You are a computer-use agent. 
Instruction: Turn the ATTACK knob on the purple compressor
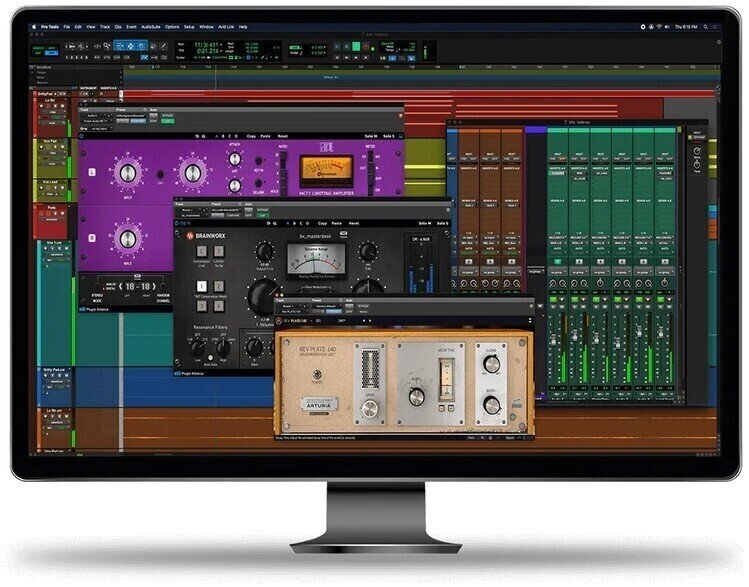[234, 159]
